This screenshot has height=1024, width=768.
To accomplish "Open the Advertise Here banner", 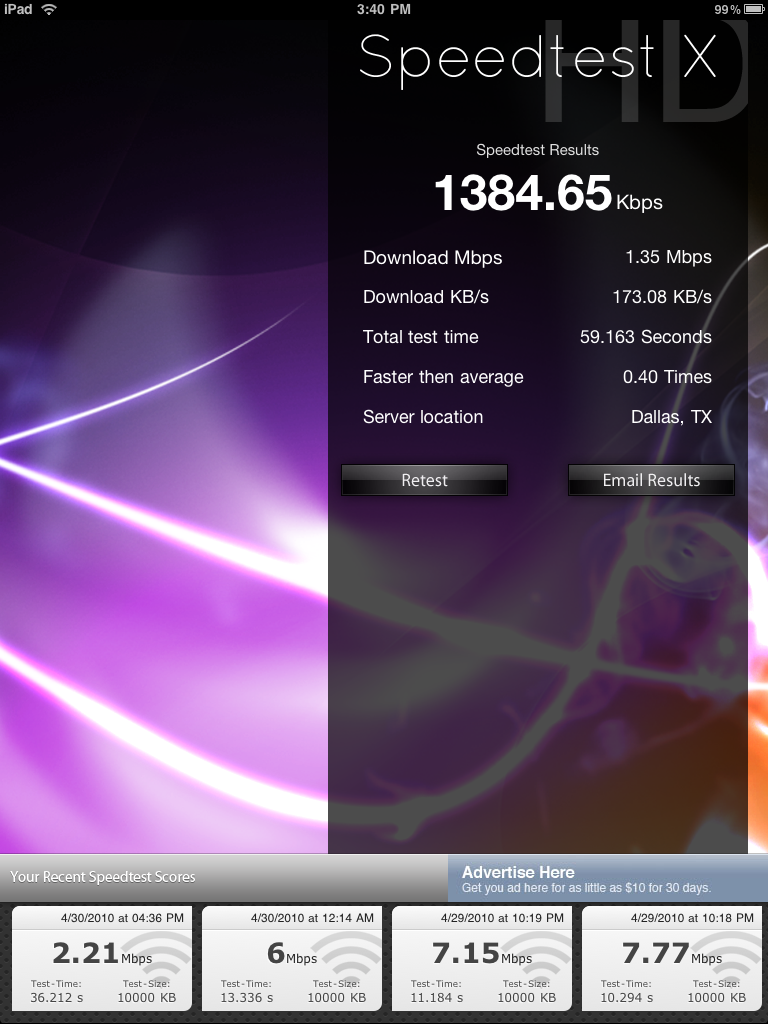I will (608, 879).
